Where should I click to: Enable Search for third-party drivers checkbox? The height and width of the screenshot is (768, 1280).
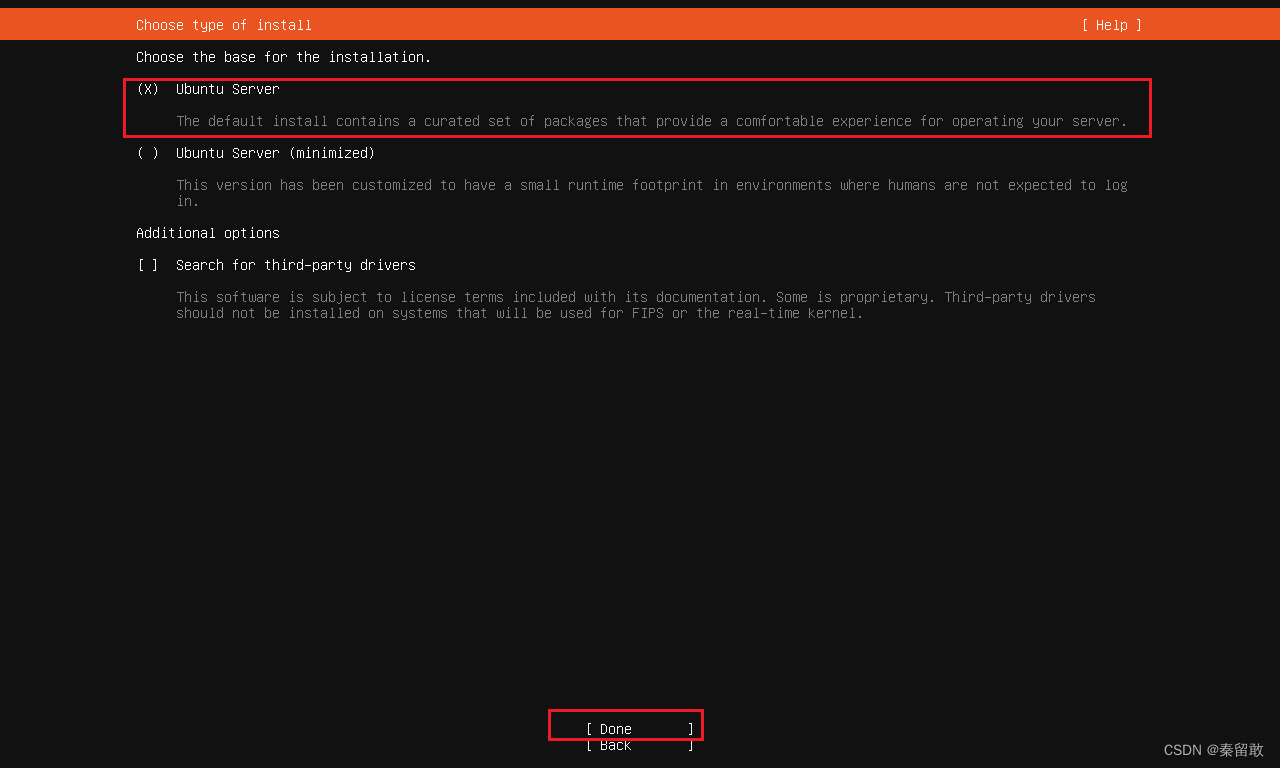tap(276, 265)
